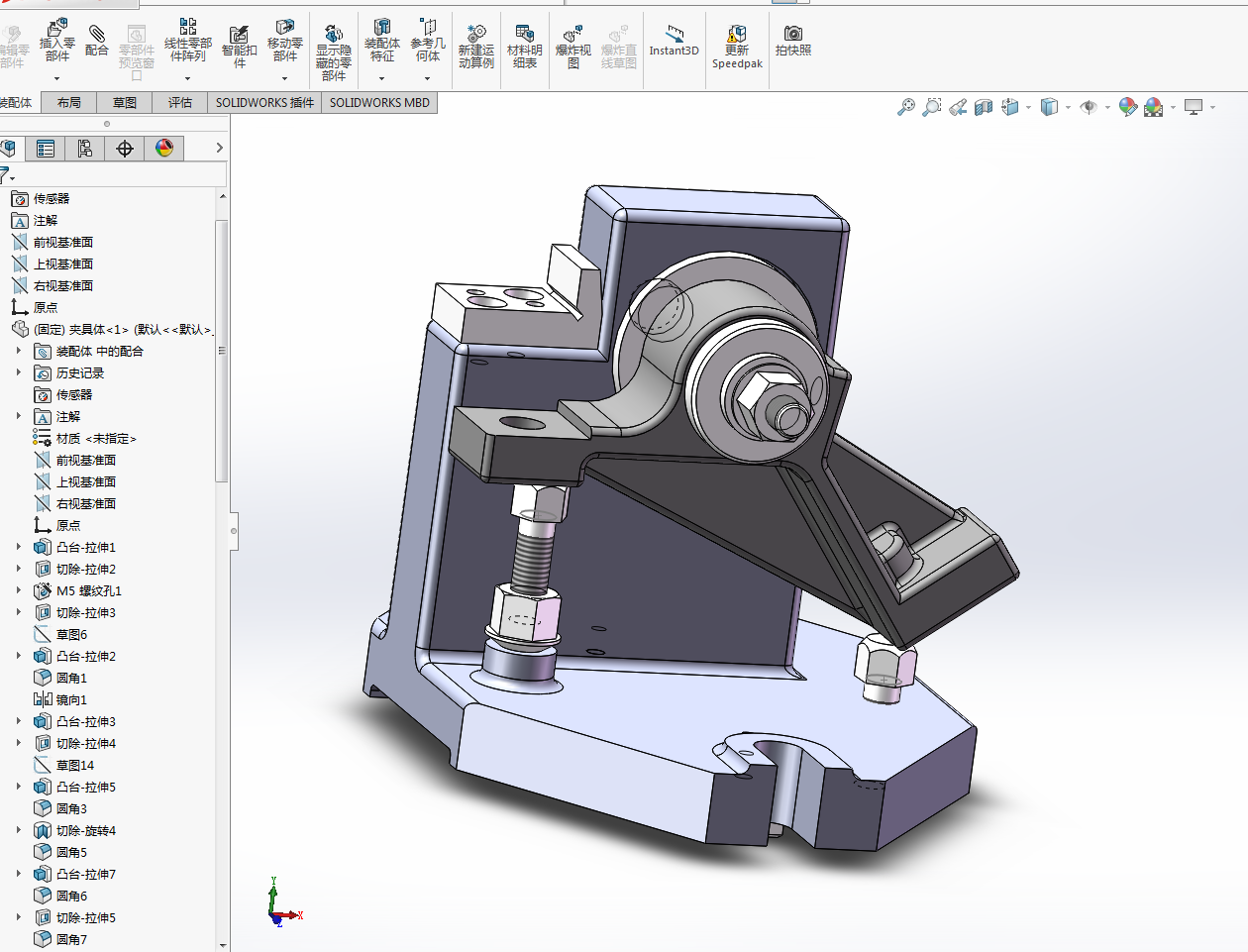Open the SOLIDWORKS MBD tab
The width and height of the screenshot is (1248, 952).
379,102
